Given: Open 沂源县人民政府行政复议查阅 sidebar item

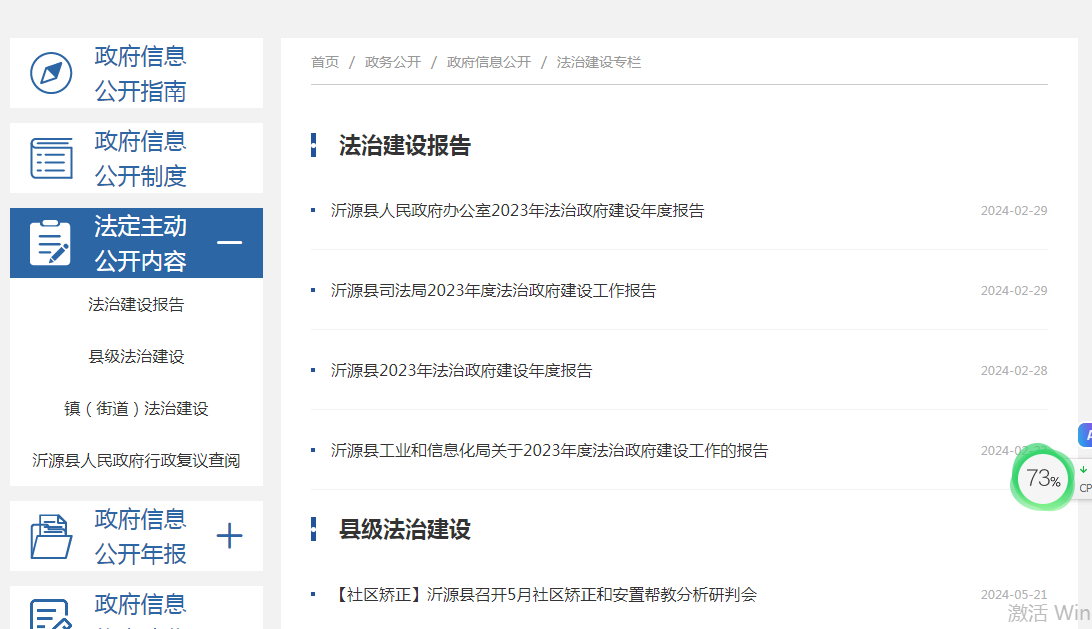Looking at the screenshot, I should click(136, 461).
